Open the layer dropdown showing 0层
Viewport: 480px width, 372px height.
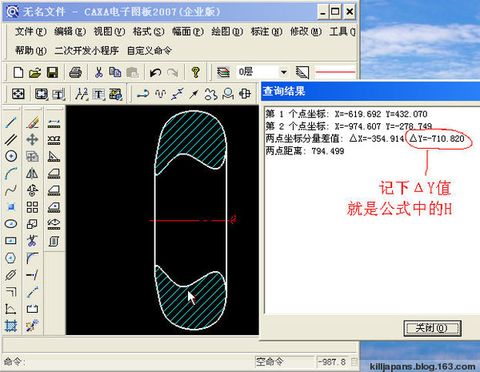pyautogui.click(x=262, y=72)
